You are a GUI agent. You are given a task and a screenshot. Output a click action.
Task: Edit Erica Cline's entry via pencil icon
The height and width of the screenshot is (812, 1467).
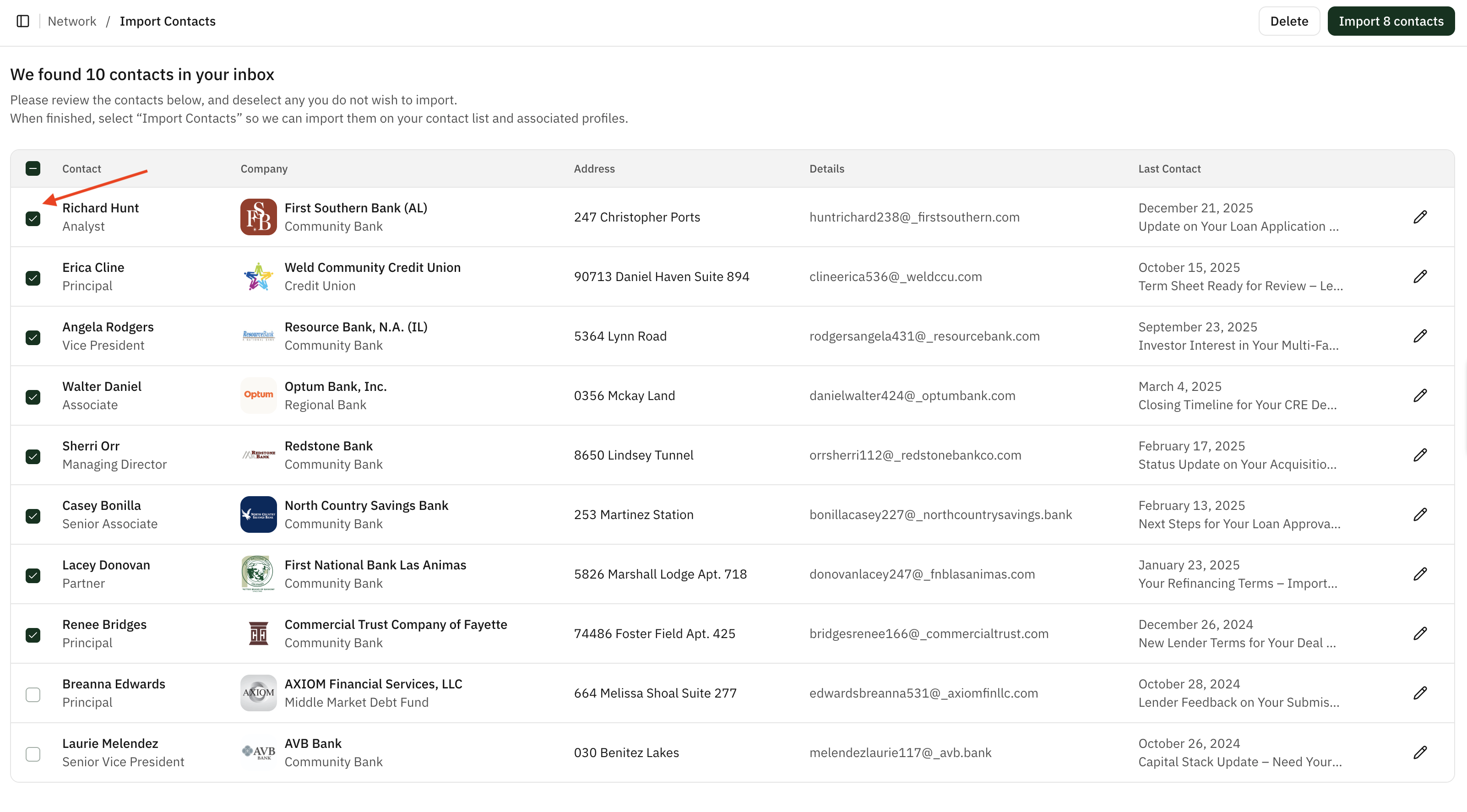point(1421,277)
